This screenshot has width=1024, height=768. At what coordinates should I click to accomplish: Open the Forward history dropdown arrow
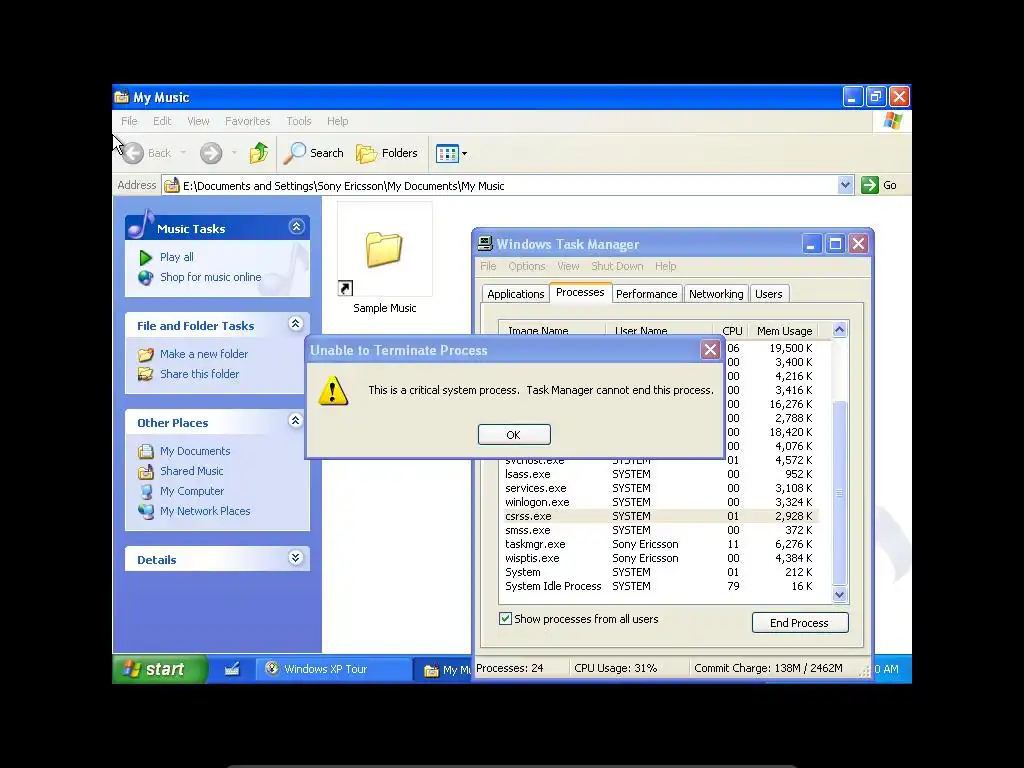234,153
